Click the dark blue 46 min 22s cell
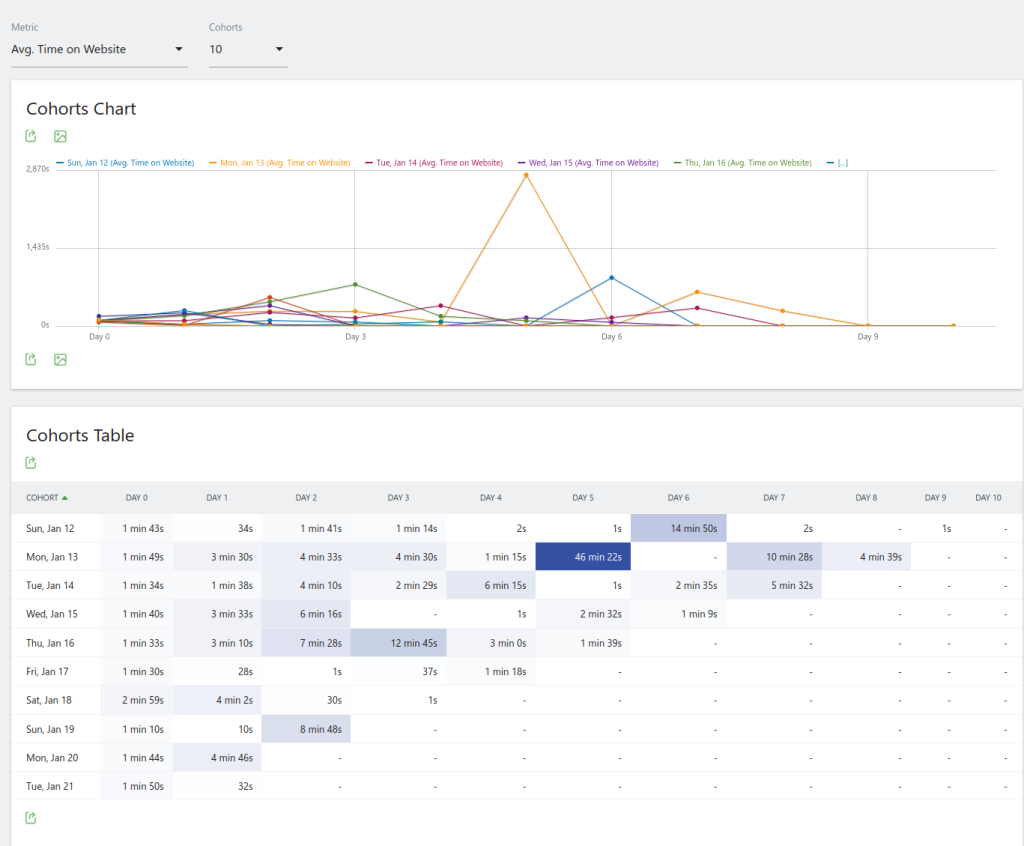Viewport: 1024px width, 846px height. tap(582, 557)
